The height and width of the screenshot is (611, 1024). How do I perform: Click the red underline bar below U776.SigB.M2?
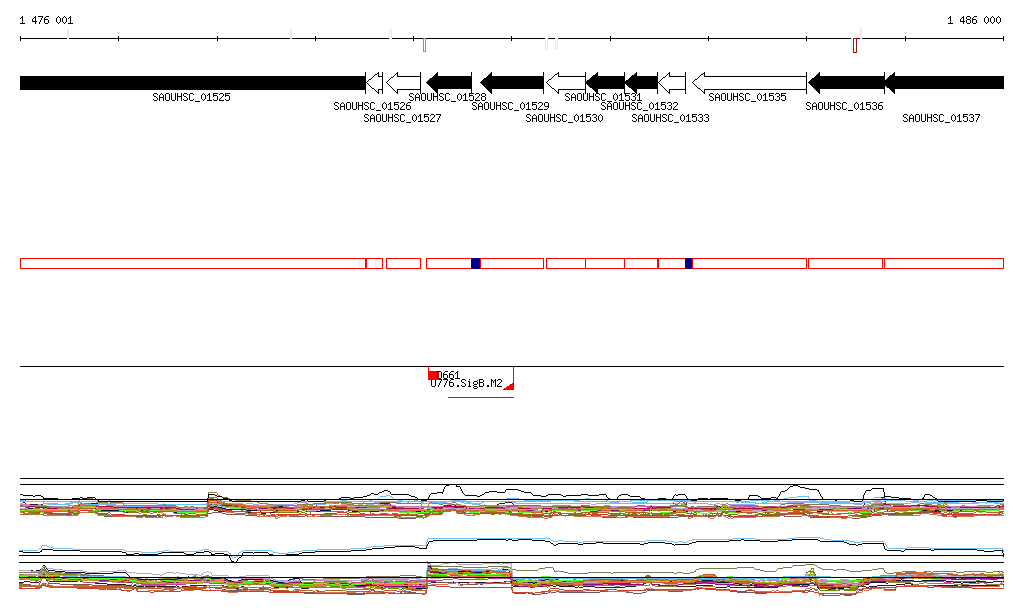coord(481,397)
